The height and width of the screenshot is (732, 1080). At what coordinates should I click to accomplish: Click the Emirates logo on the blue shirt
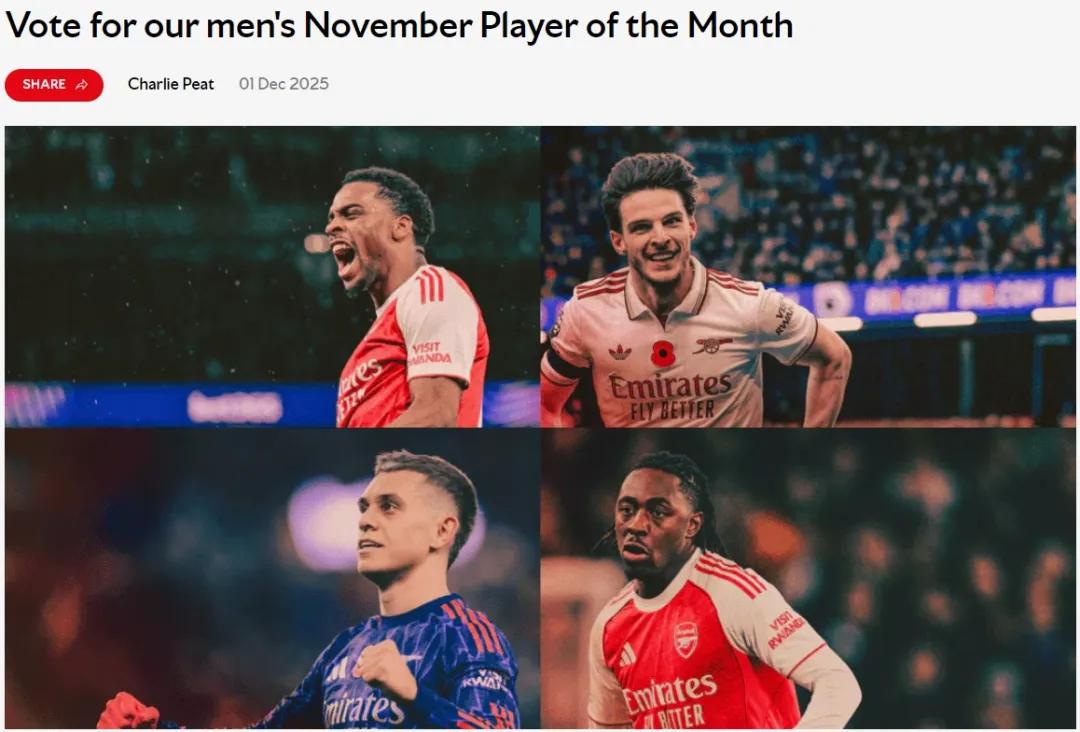[364, 708]
